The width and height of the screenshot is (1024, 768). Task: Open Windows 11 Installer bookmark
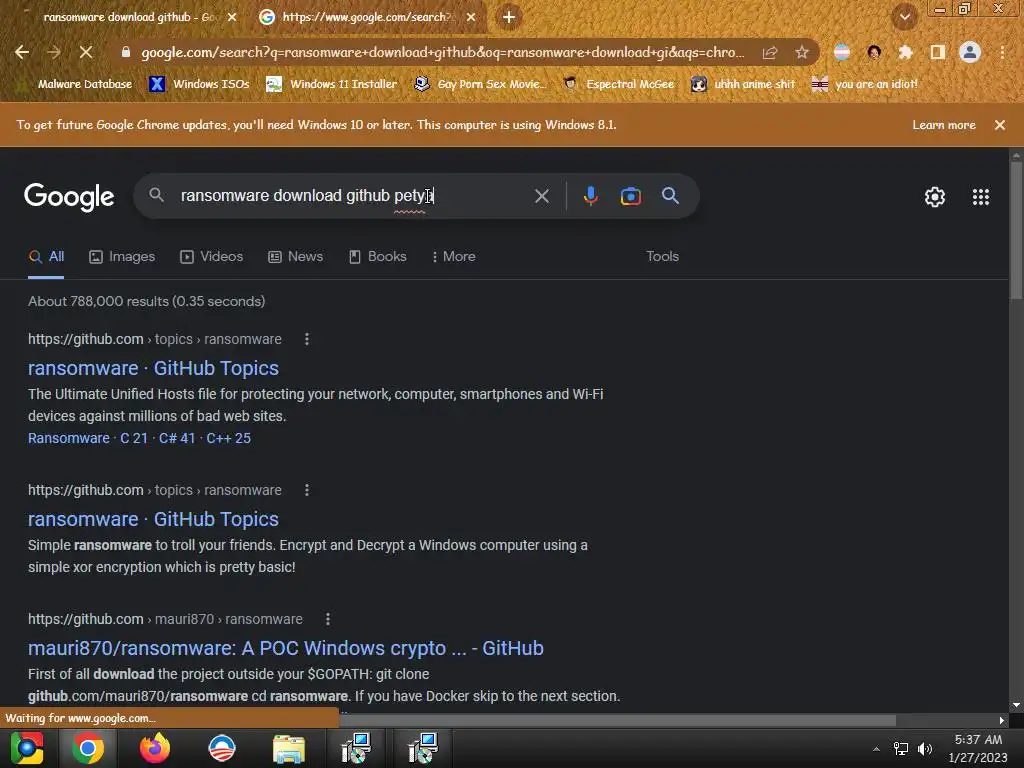pos(332,84)
